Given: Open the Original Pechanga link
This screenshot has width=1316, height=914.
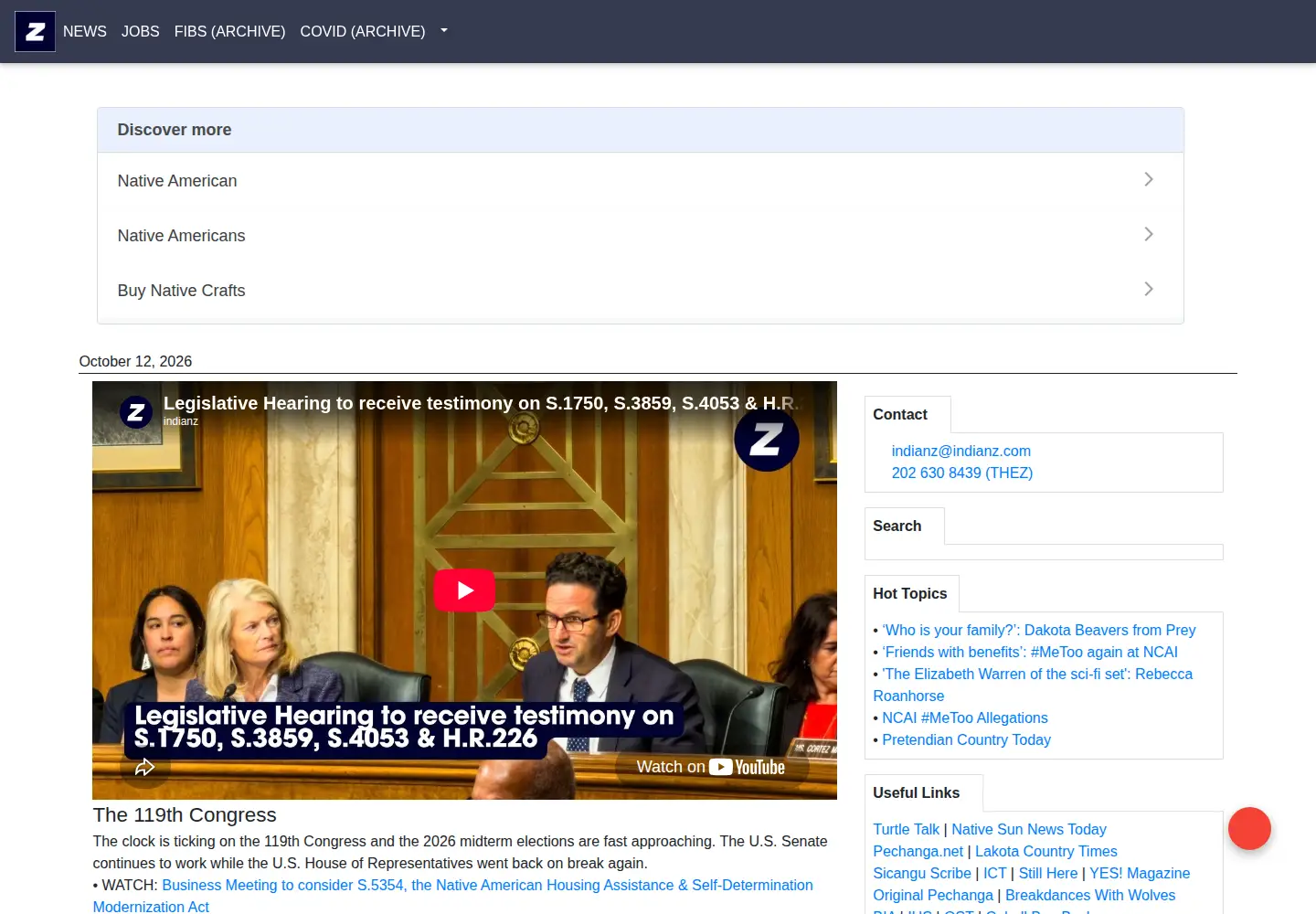Looking at the screenshot, I should click(933, 895).
